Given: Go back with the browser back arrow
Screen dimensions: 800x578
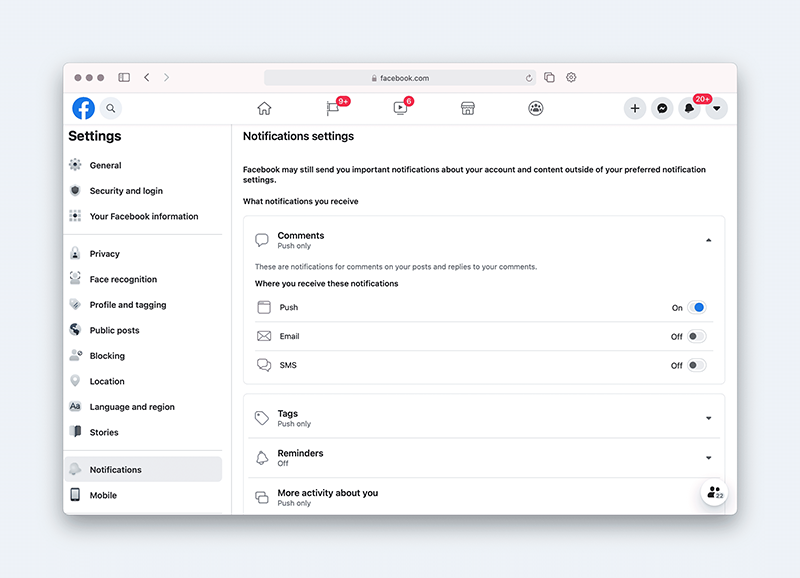Looking at the screenshot, I should tap(147, 77).
